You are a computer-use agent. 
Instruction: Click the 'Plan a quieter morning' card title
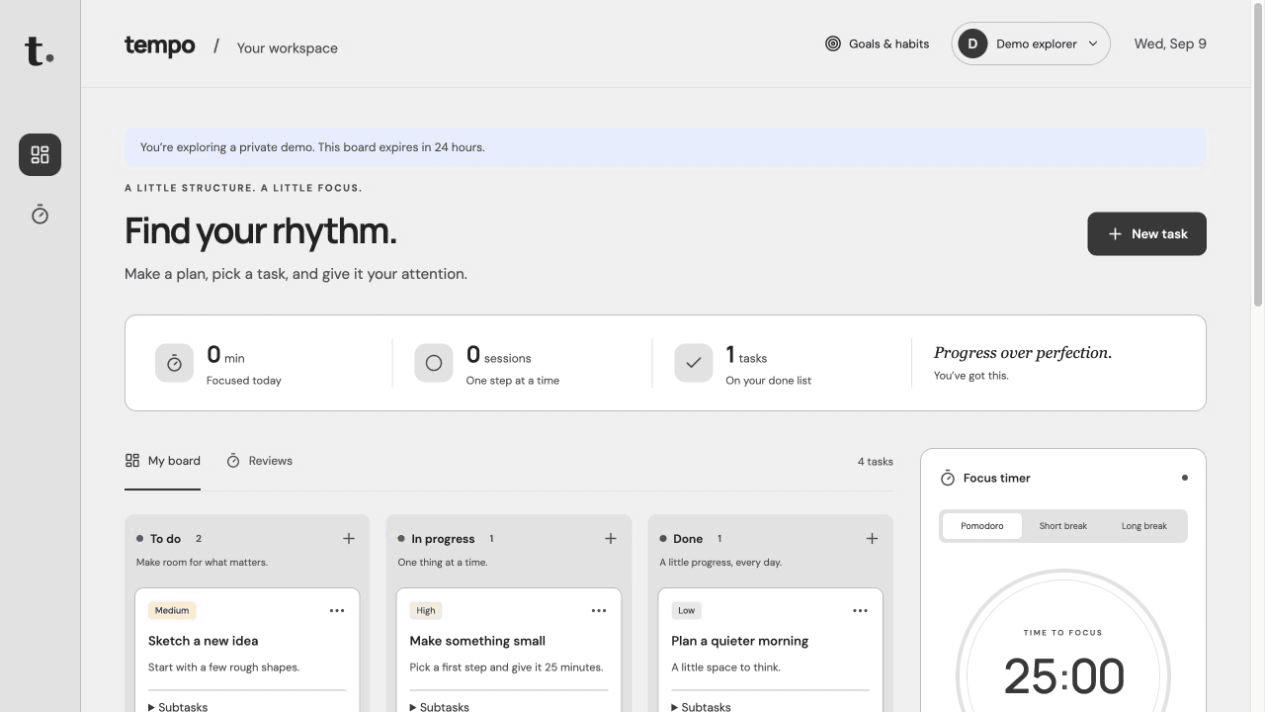740,641
